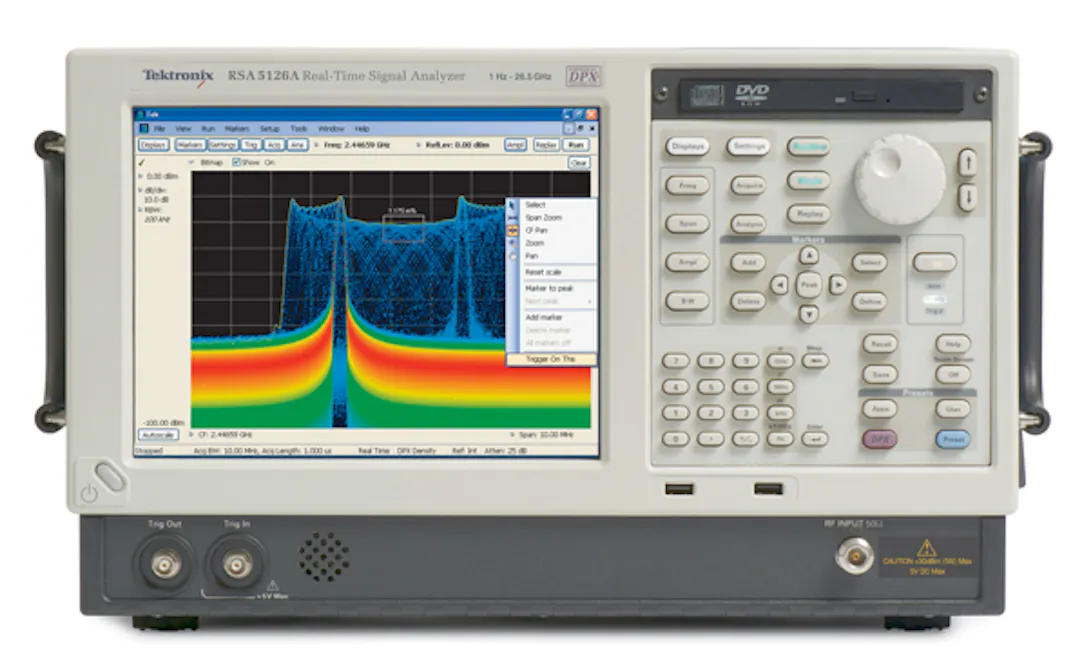Image resolution: width=1088 pixels, height=667 pixels.
Task: Expand the Freq field arrow in toolbar
Action: 316,145
